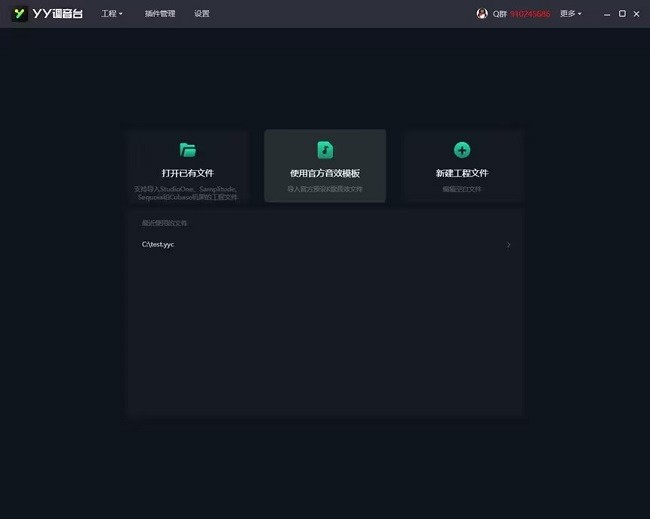Click the green music file template icon
This screenshot has width=650, height=519.
pos(325,150)
